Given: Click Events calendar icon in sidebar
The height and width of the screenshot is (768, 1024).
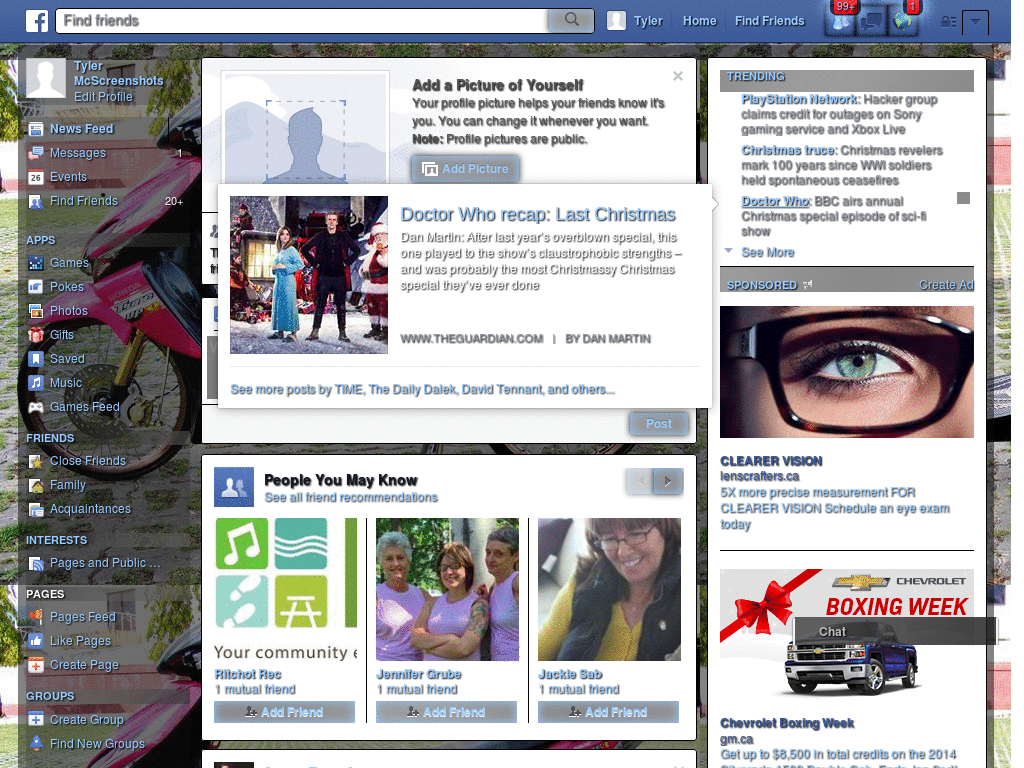Looking at the screenshot, I should coord(36,178).
